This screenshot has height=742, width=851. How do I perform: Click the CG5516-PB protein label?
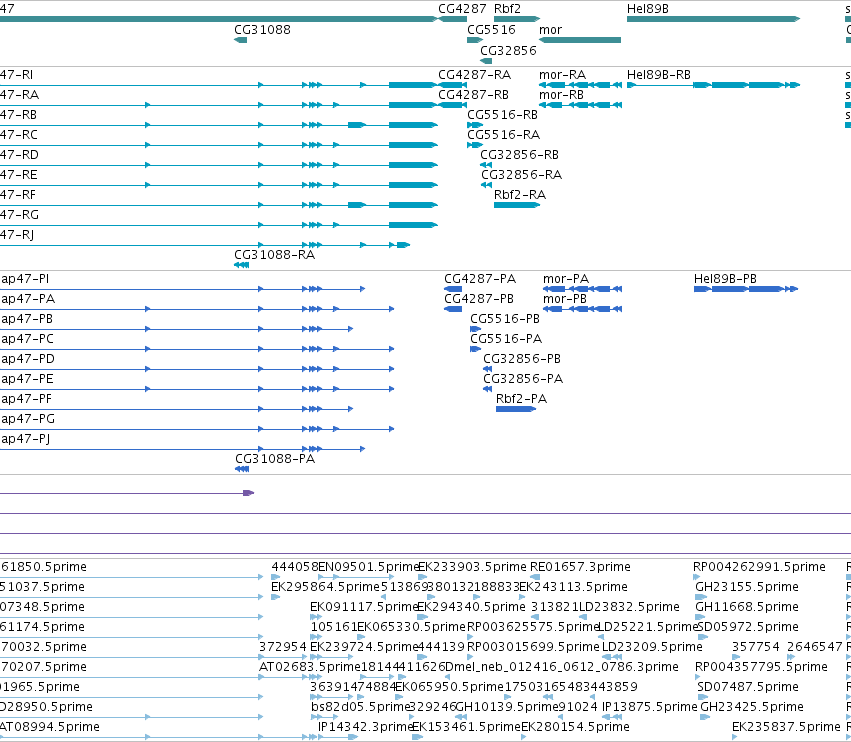point(505,319)
